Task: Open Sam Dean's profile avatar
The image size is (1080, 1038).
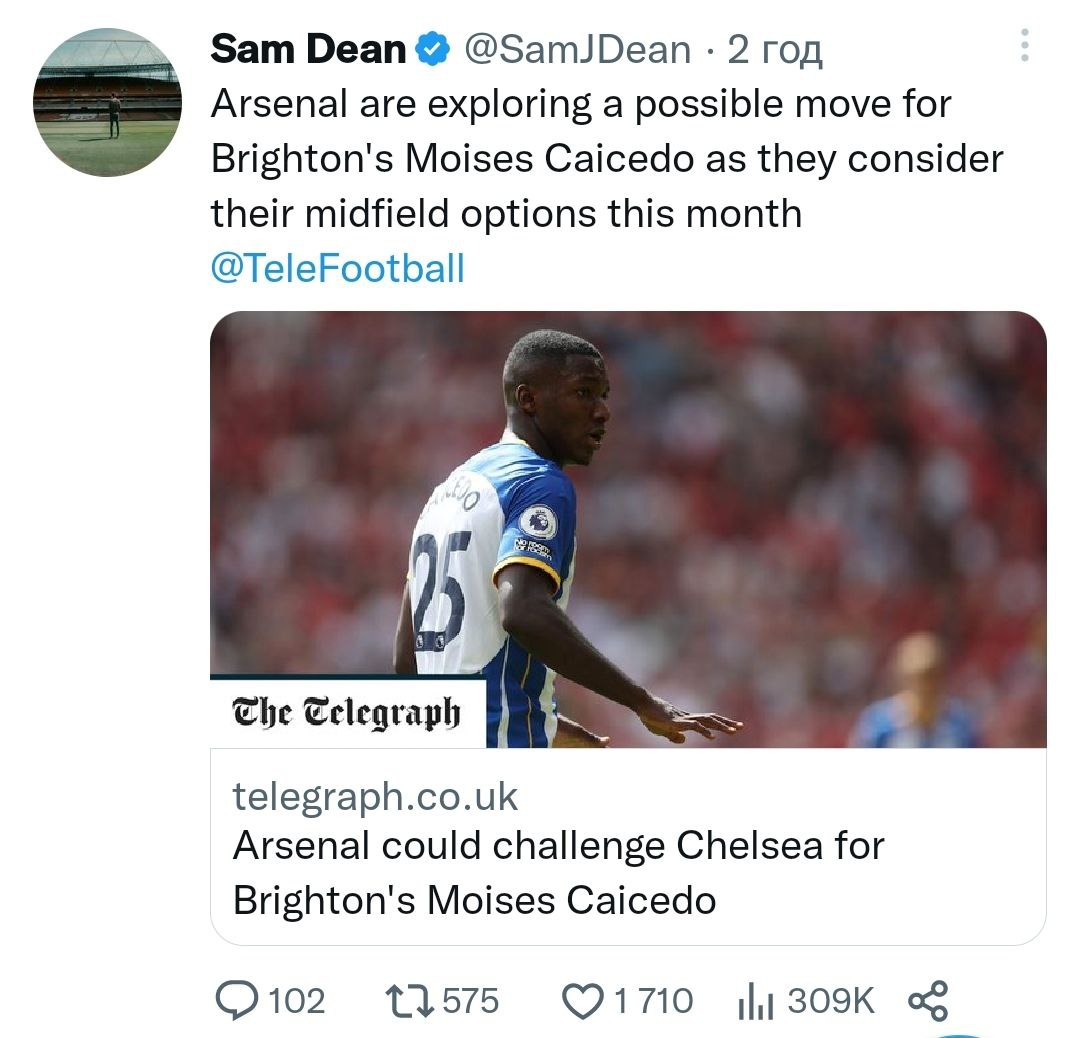Action: click(107, 103)
